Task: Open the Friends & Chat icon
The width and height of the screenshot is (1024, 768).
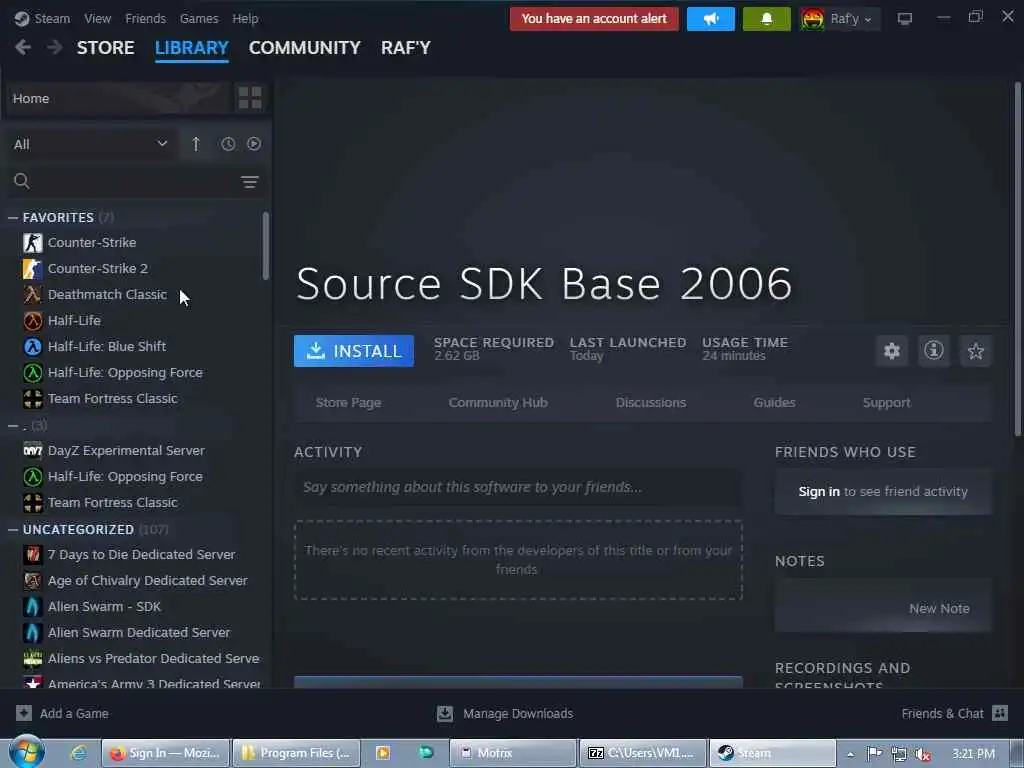Action: (1000, 713)
